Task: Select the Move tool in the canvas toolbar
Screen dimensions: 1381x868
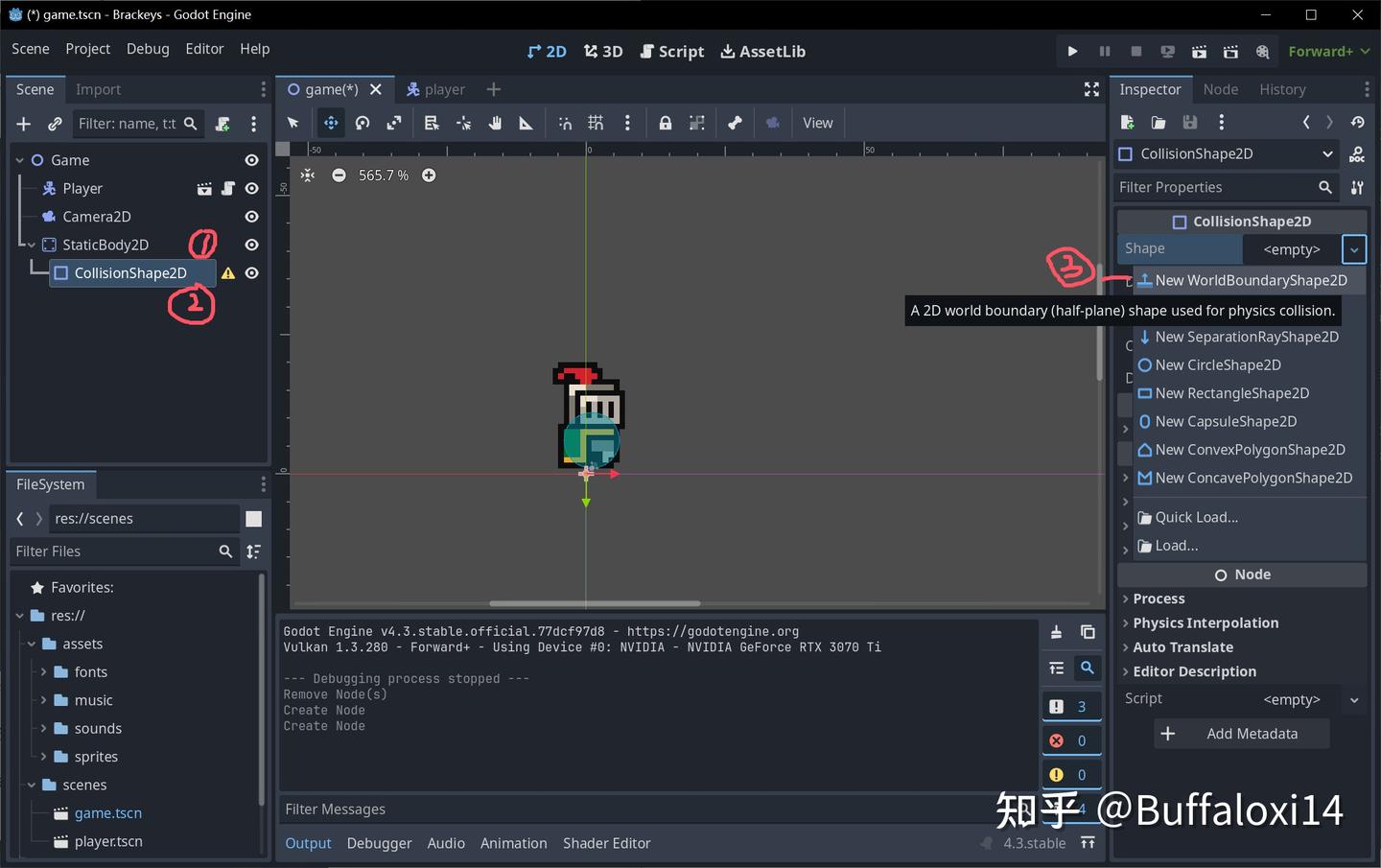Action: [329, 123]
